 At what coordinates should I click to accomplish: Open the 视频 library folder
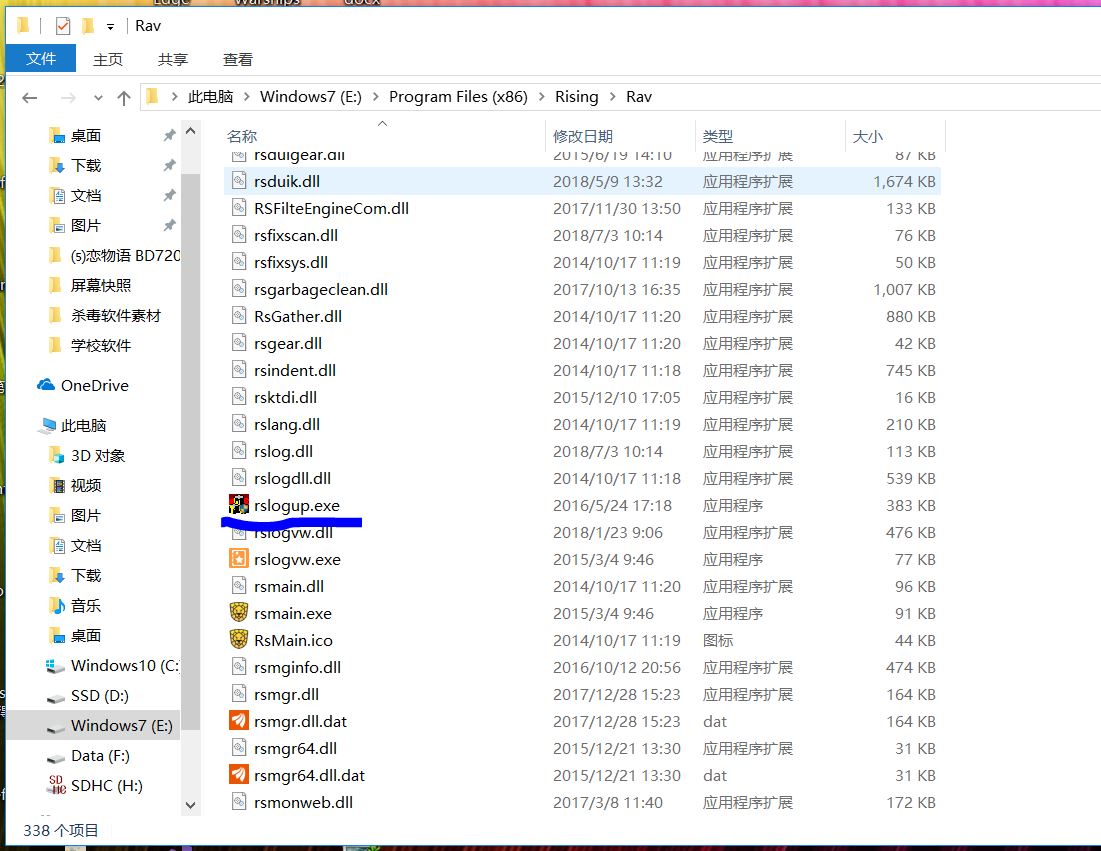coord(76,486)
